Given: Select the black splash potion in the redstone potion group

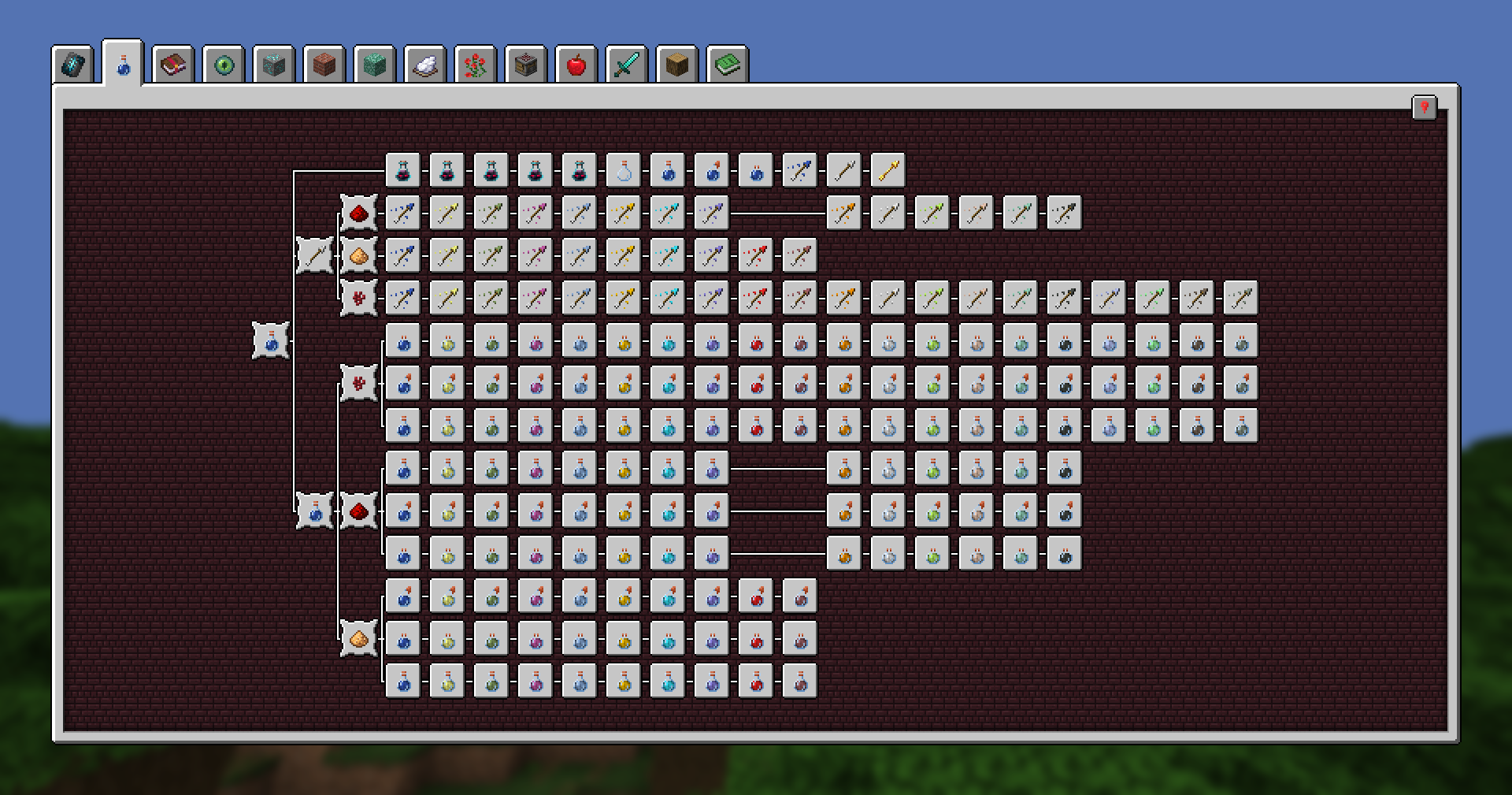Looking at the screenshot, I should click(1065, 511).
